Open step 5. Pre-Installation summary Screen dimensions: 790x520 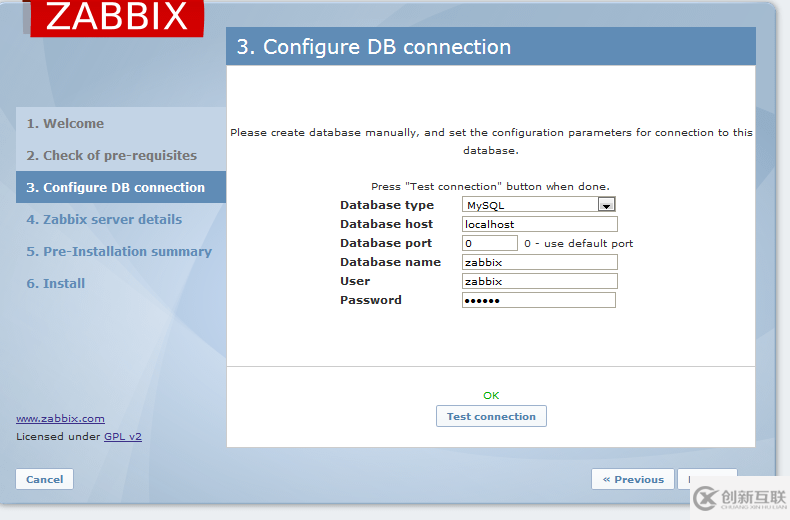tap(119, 251)
